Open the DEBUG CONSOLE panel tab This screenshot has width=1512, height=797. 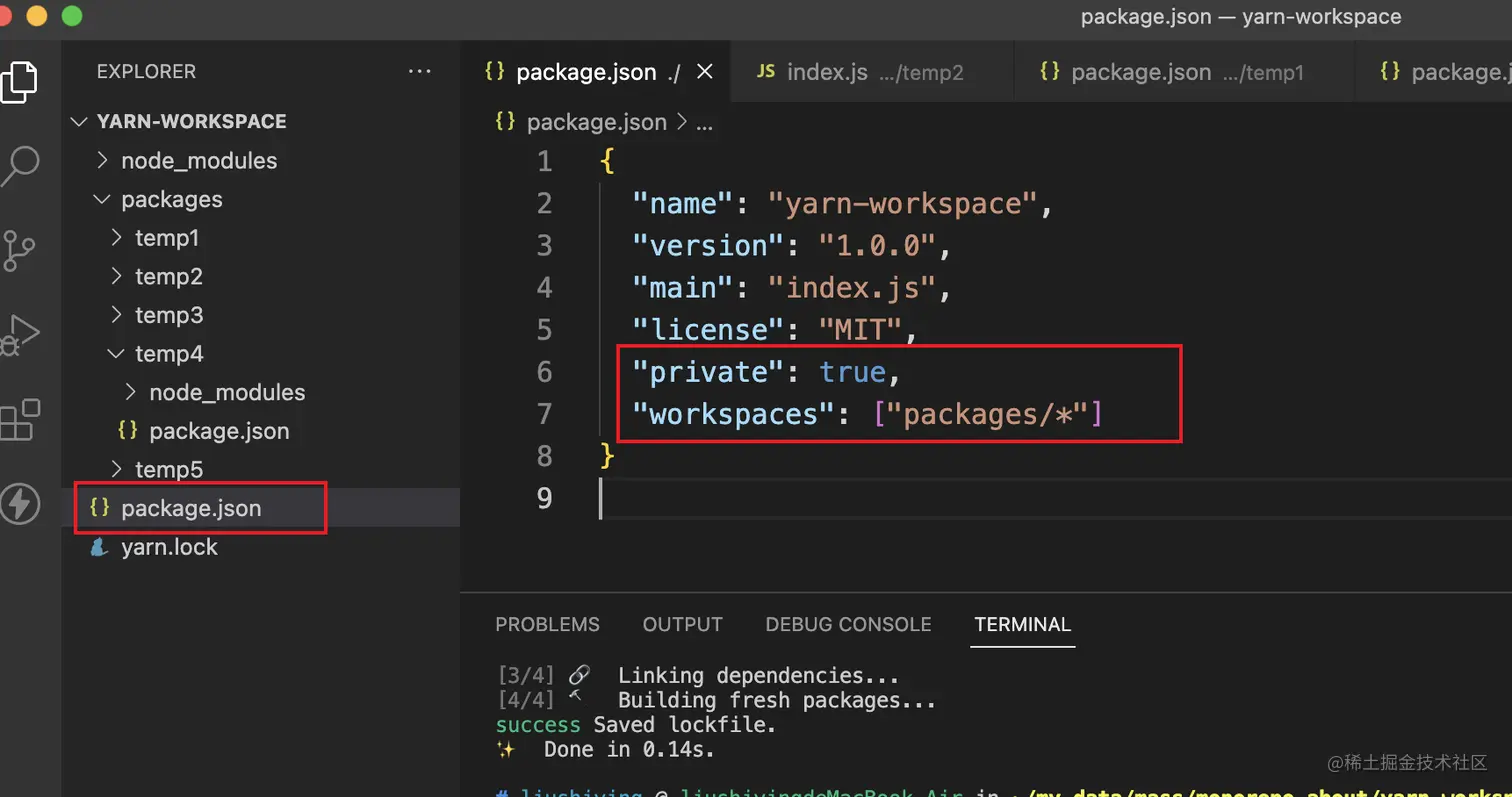[848, 624]
